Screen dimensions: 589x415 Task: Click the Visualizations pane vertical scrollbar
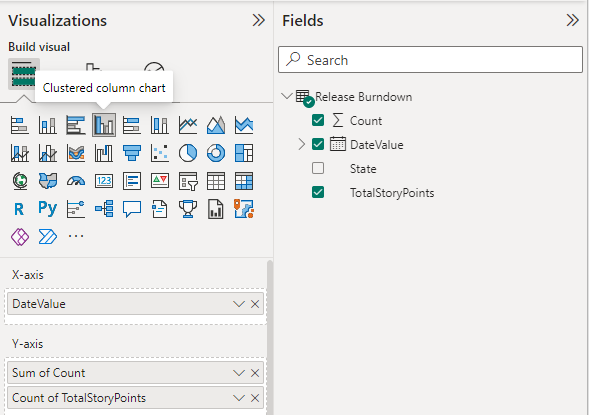click(x=270, y=337)
